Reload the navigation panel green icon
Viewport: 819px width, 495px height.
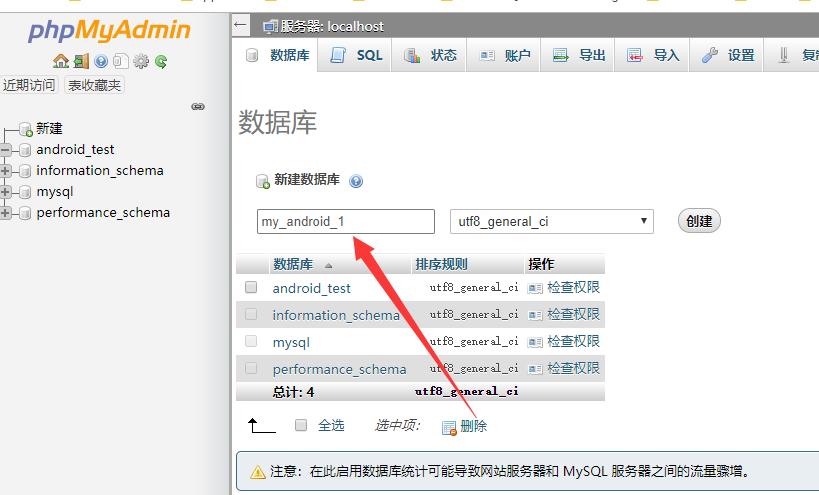161,62
